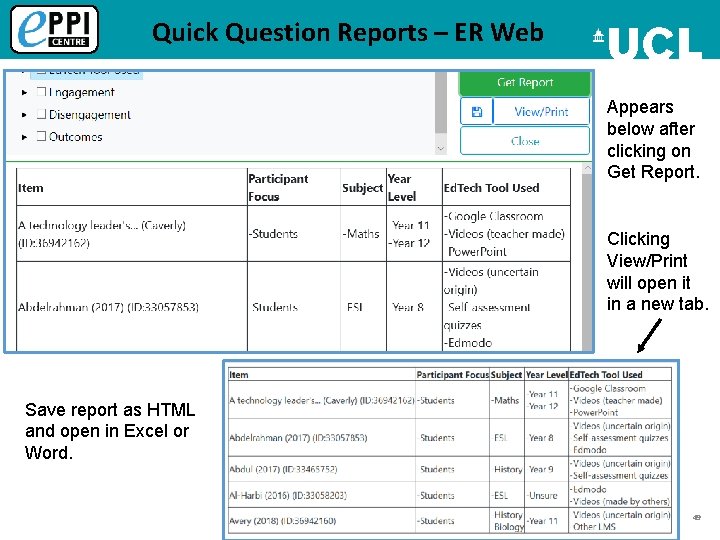Click the History subject cell in Abdul's row
The image size is (720, 540).
[508, 469]
